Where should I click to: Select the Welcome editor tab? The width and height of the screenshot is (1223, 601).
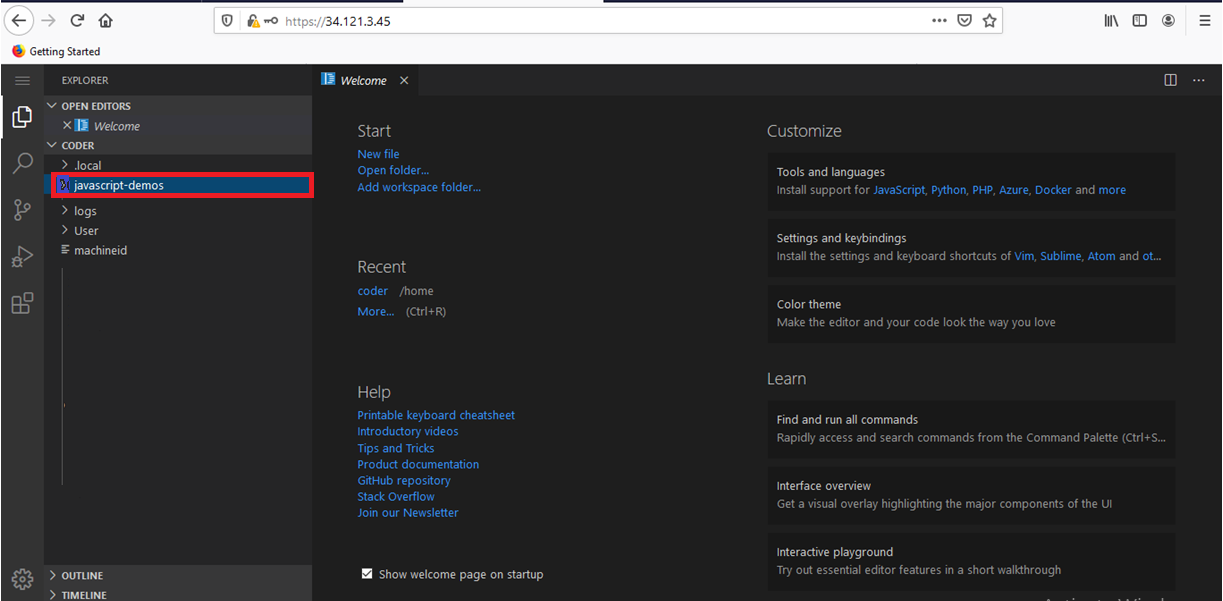point(362,81)
